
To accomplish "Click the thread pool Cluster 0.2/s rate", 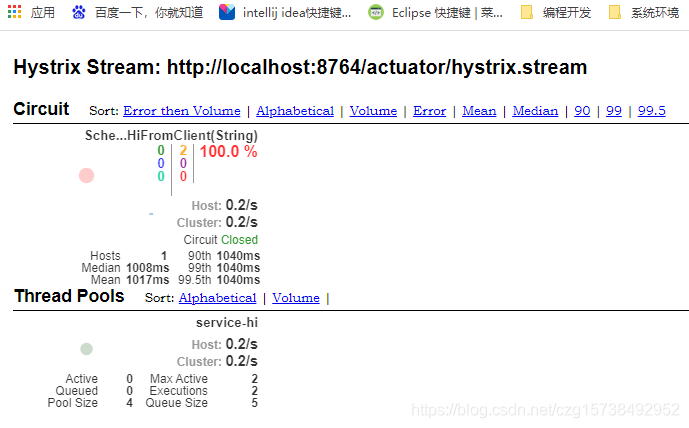I will pos(242,361).
